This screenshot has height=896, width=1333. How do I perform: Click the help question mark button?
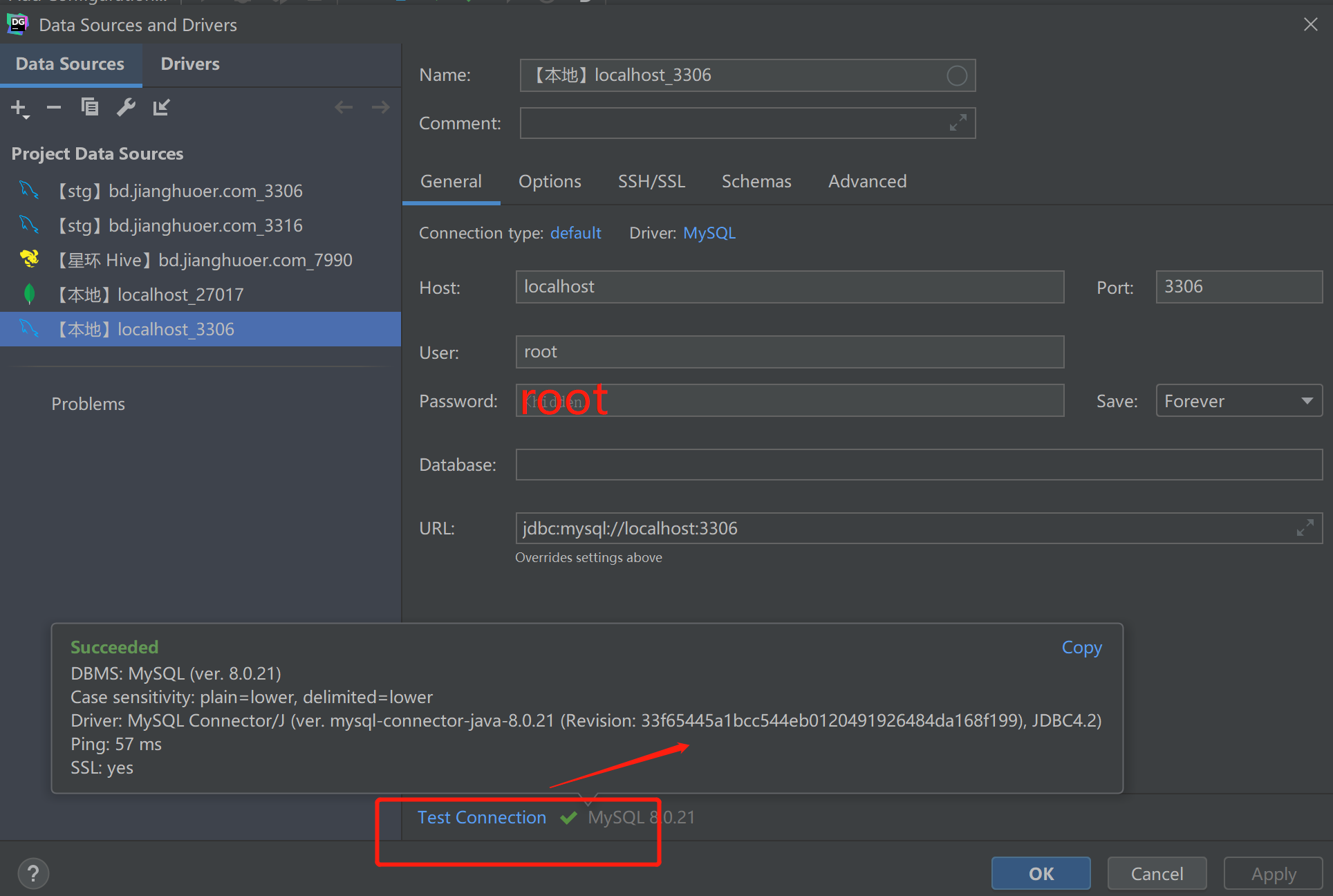coord(33,873)
